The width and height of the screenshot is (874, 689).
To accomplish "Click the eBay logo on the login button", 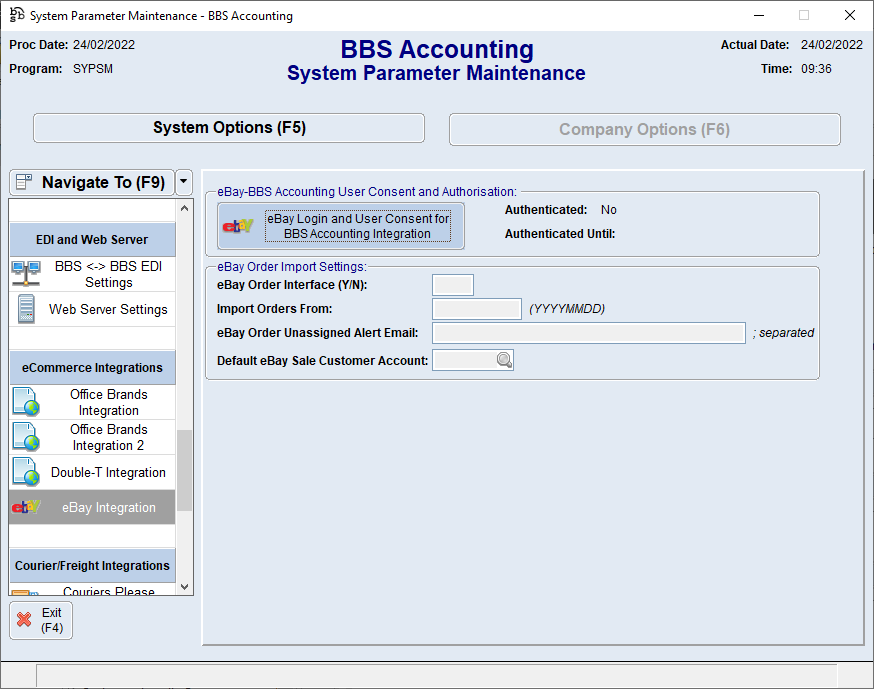I will [x=237, y=225].
